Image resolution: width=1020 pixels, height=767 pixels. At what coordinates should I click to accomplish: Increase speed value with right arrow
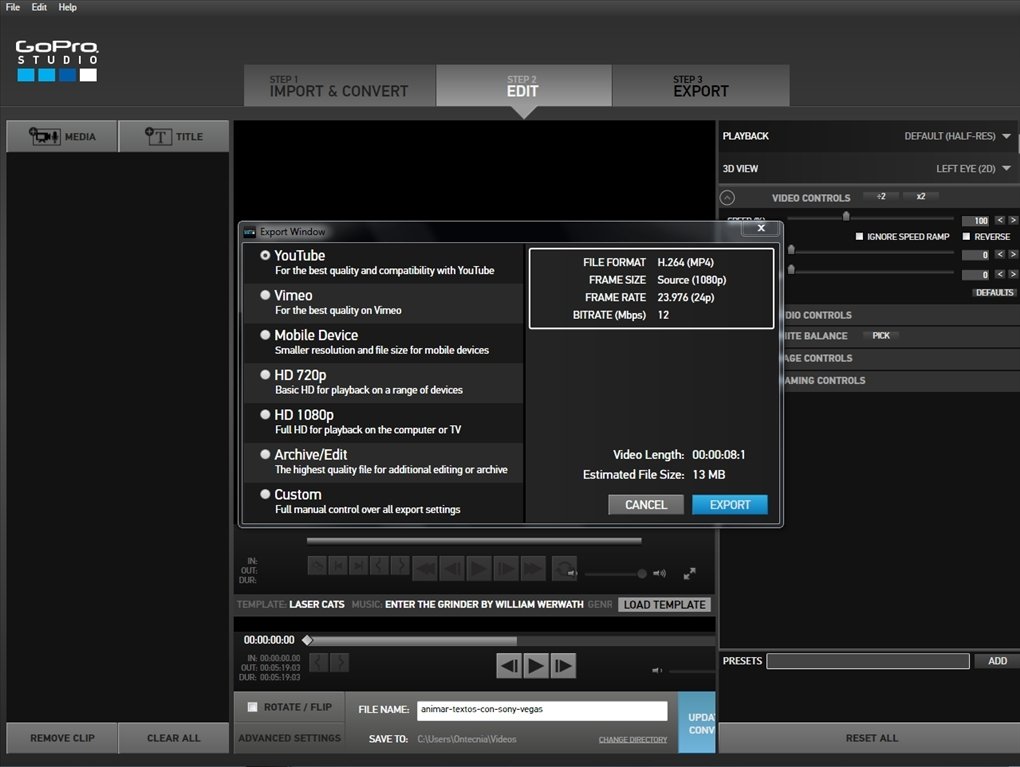coord(1013,221)
